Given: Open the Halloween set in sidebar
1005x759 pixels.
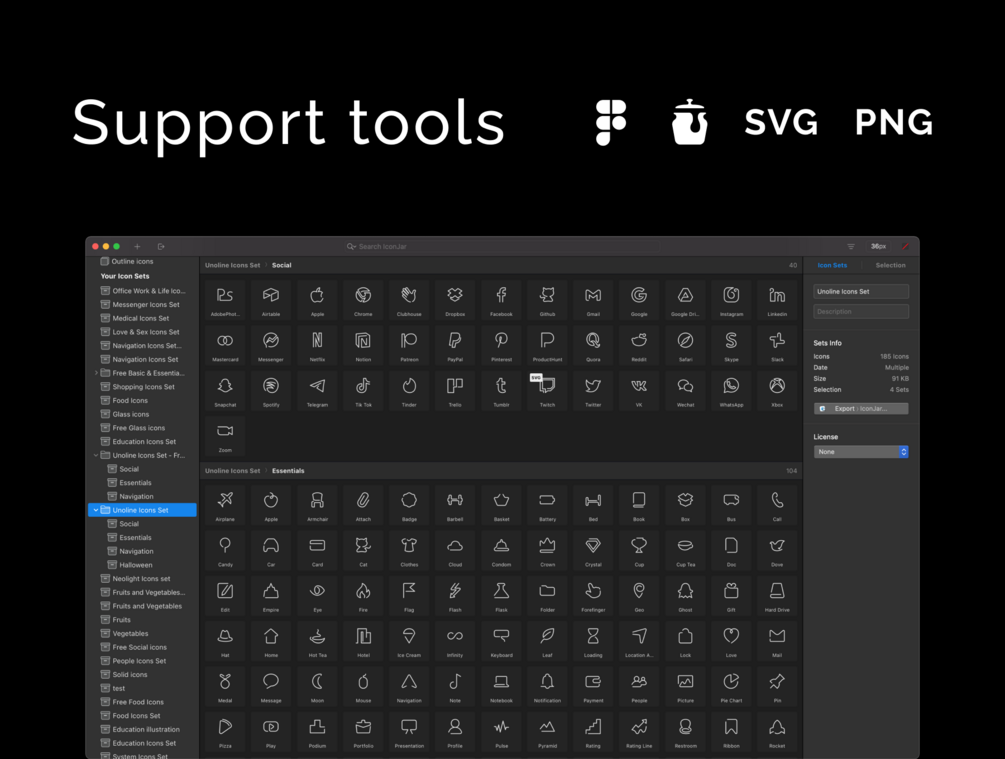Looking at the screenshot, I should pos(136,565).
